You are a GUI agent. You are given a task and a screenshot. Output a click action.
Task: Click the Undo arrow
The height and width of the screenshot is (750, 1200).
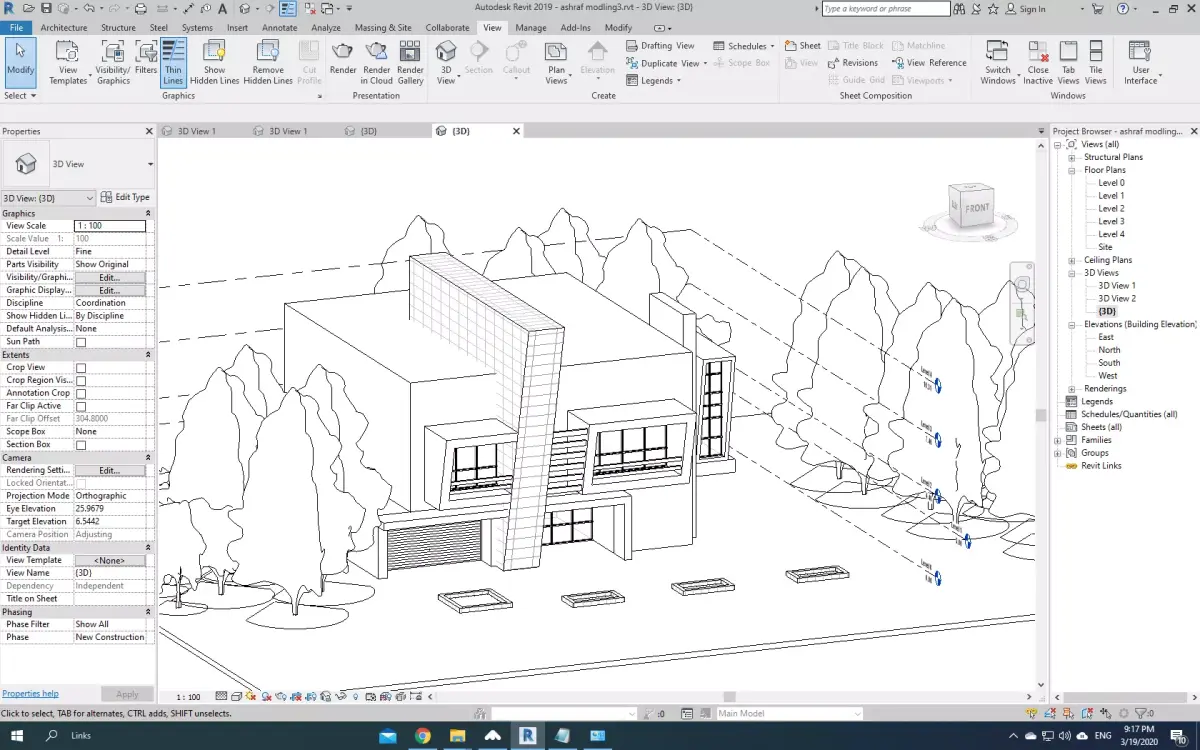pyautogui.click(x=88, y=8)
